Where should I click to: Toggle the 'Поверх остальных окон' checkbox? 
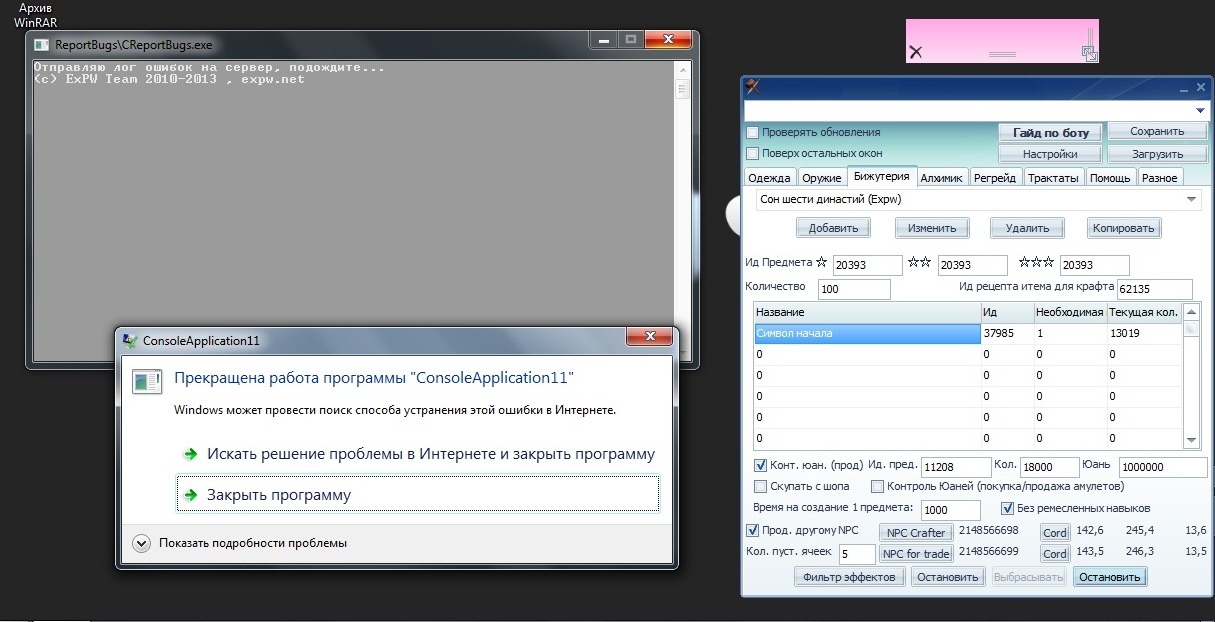pos(753,153)
